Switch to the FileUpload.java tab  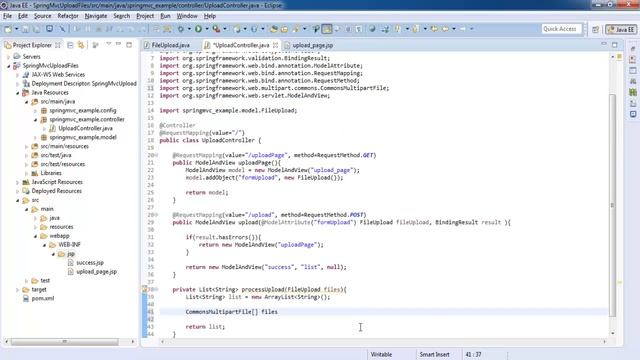(x=171, y=45)
